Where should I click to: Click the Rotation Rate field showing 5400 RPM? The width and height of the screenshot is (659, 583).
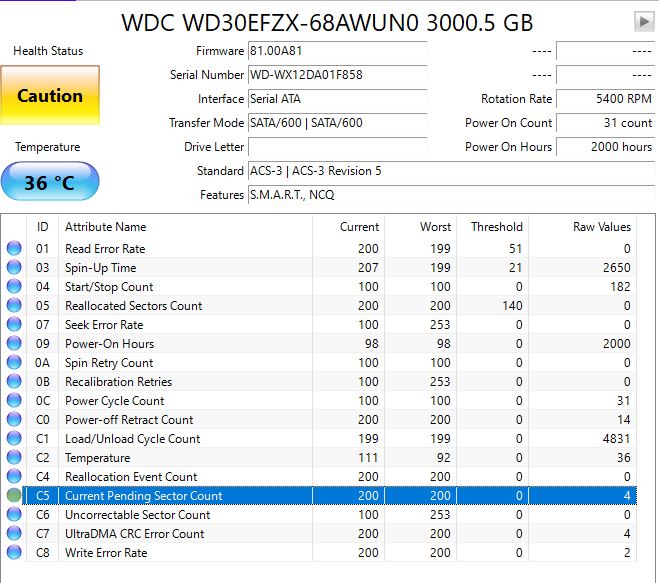605,99
